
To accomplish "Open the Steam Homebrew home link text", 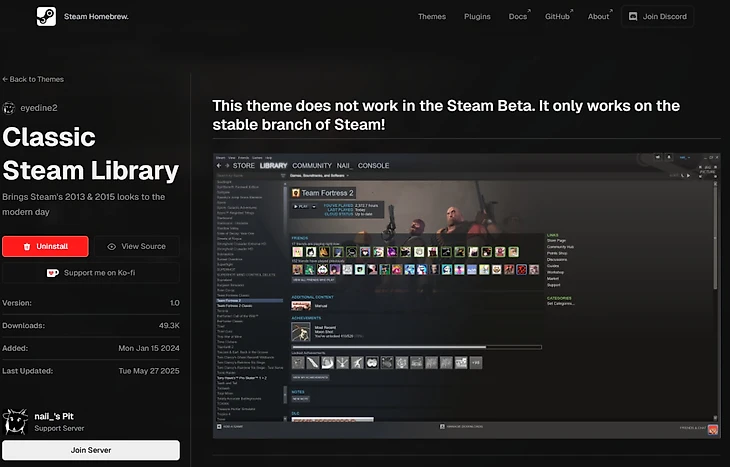I will coord(96,16).
